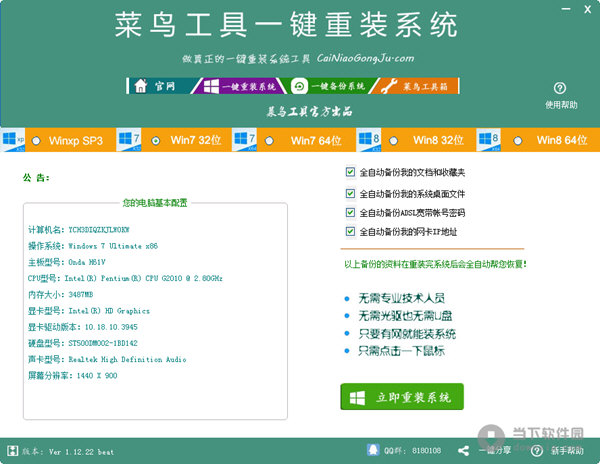Click the 立即重装系统 green button
The width and height of the screenshot is (600, 464).
click(402, 397)
